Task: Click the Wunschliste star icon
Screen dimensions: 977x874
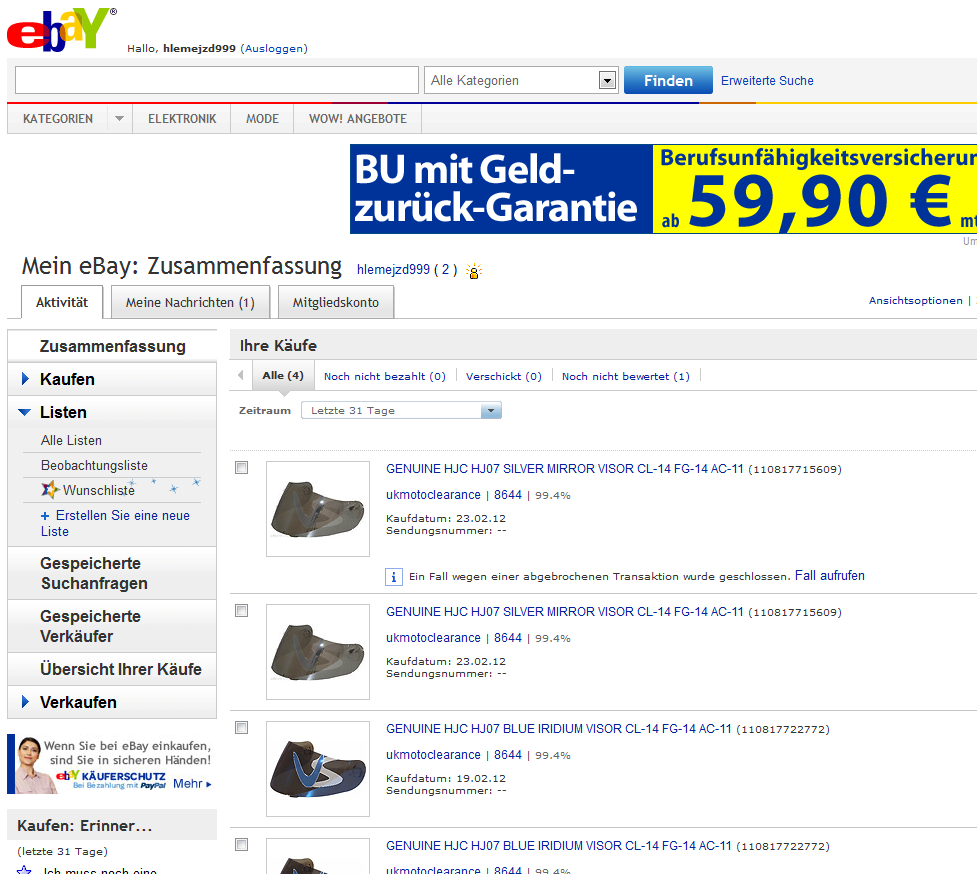Action: (50, 490)
